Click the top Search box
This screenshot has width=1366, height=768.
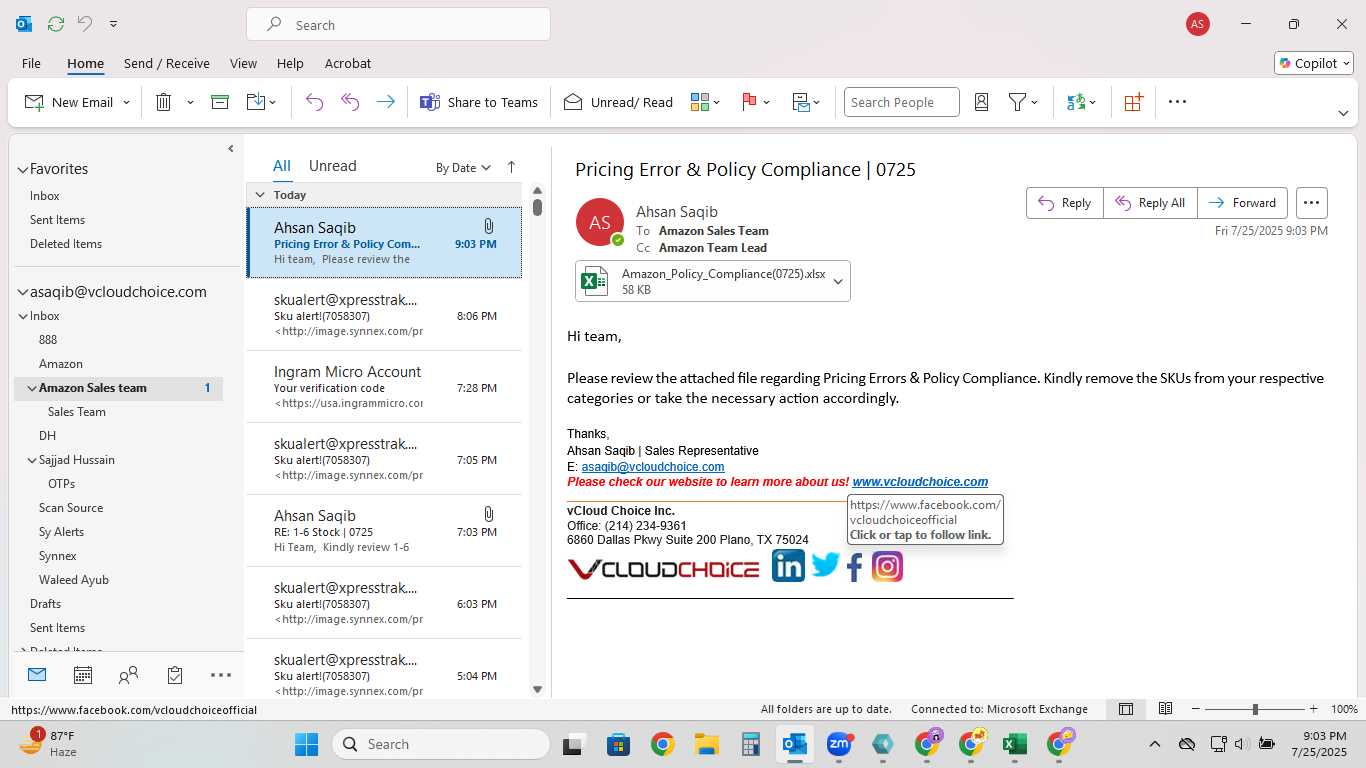398,25
